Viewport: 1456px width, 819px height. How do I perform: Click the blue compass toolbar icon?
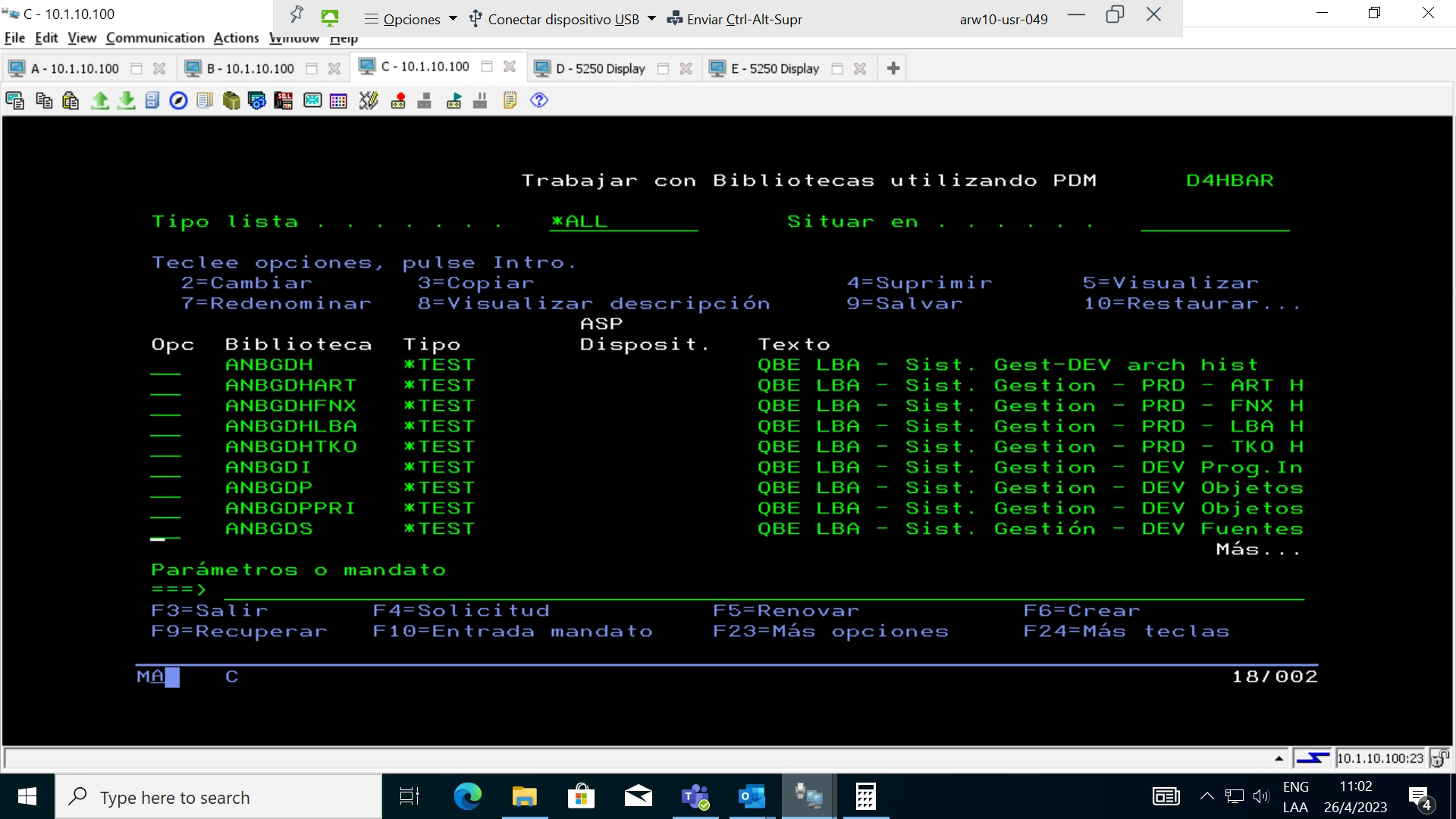(178, 100)
